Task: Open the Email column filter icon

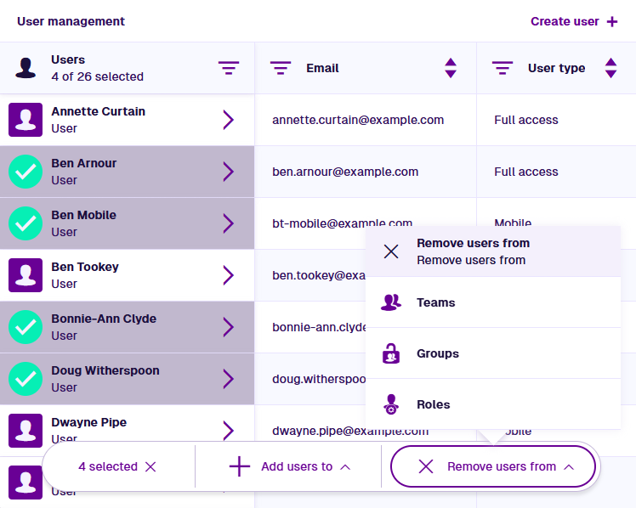Action: click(281, 68)
